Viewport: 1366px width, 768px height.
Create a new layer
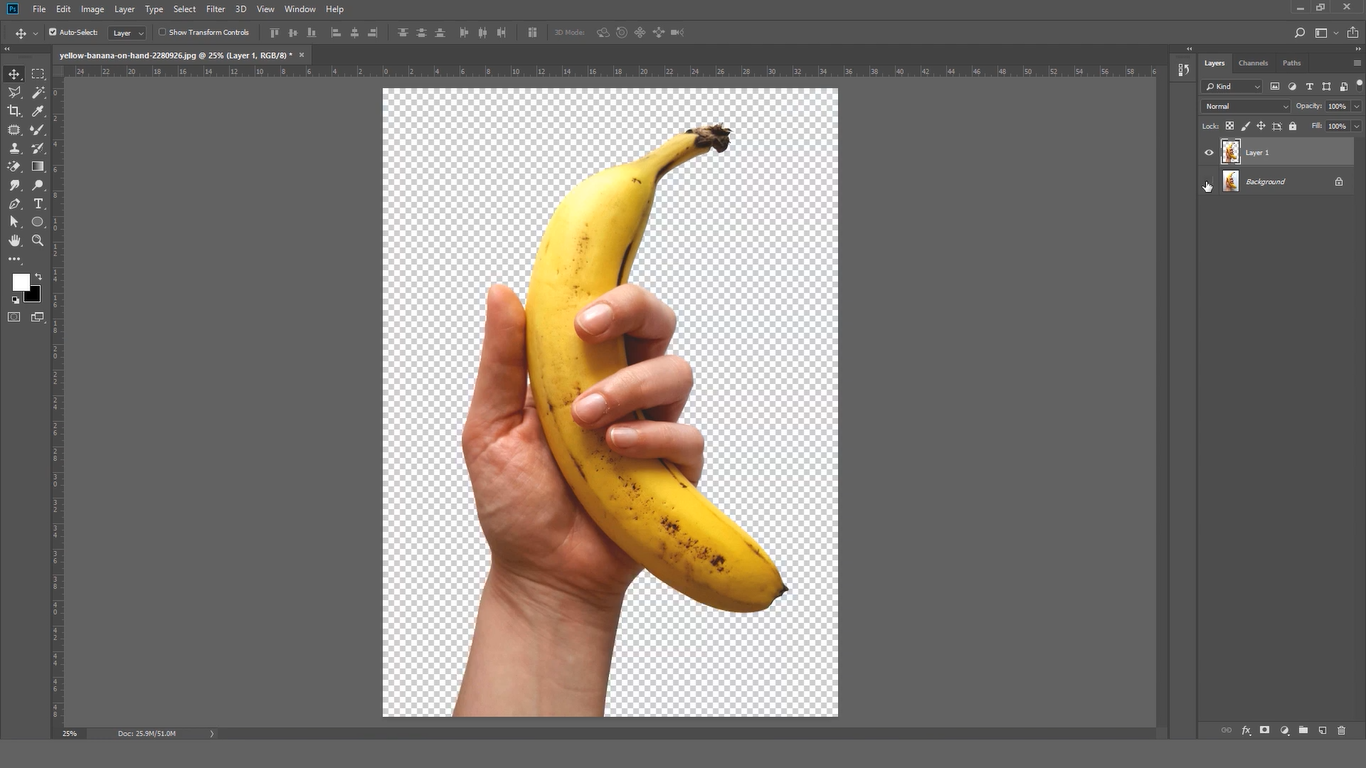click(1322, 730)
